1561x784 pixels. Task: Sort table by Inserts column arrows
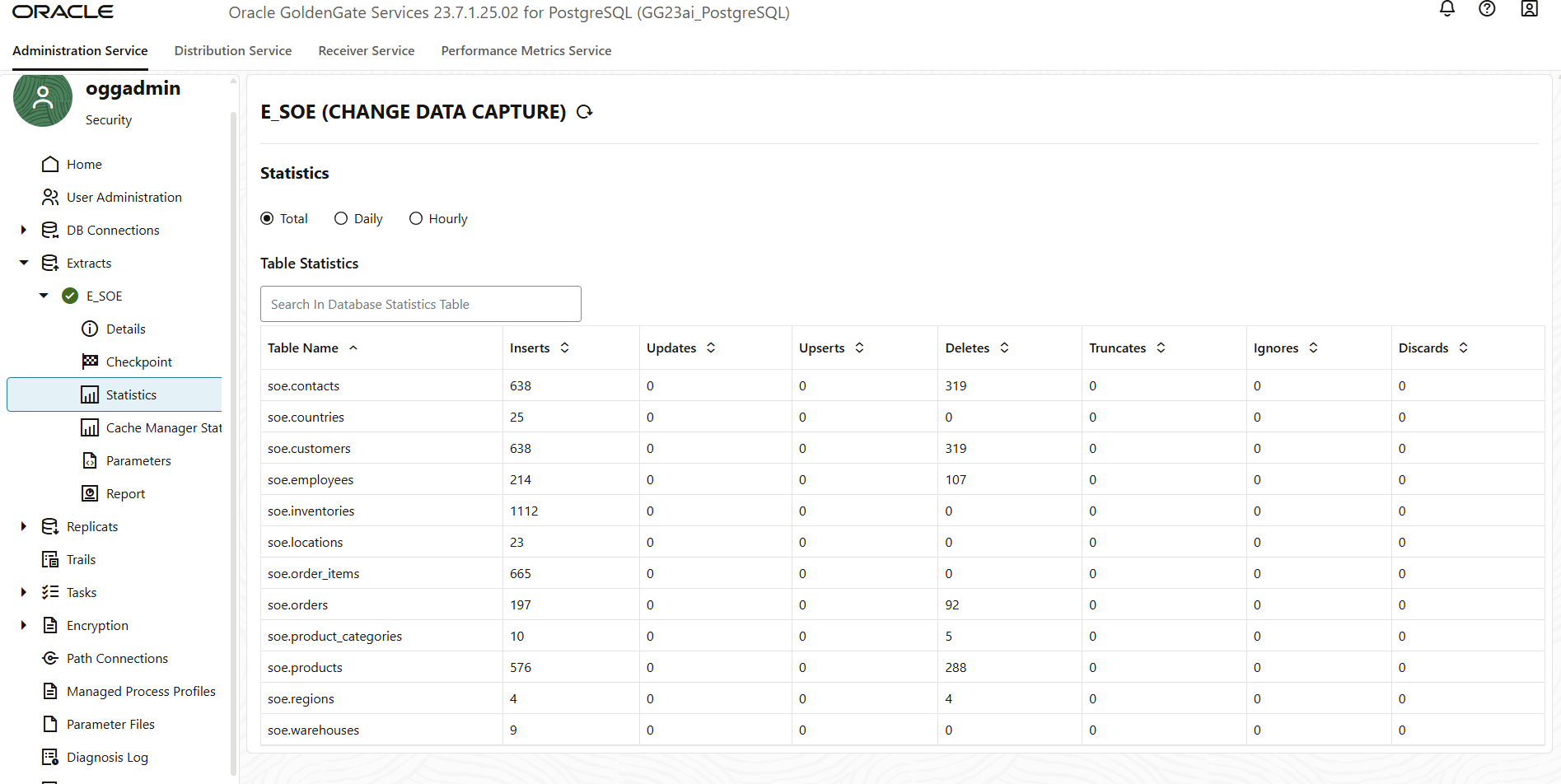[x=565, y=348]
